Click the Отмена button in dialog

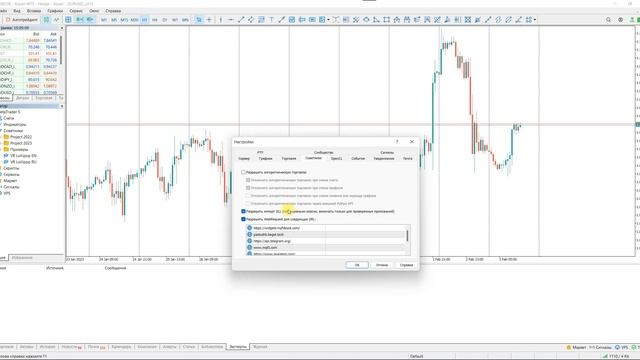(x=382, y=265)
